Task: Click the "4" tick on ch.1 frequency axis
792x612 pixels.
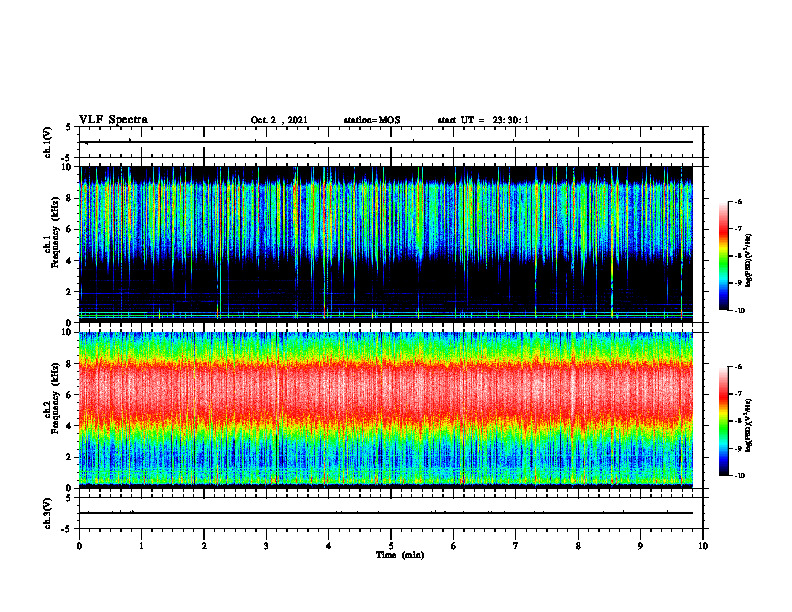Action: coord(70,261)
